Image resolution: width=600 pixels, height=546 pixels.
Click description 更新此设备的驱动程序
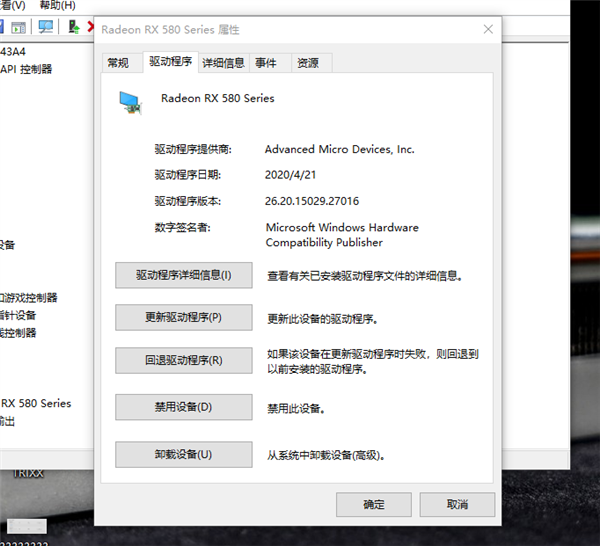pyautogui.click(x=323, y=319)
